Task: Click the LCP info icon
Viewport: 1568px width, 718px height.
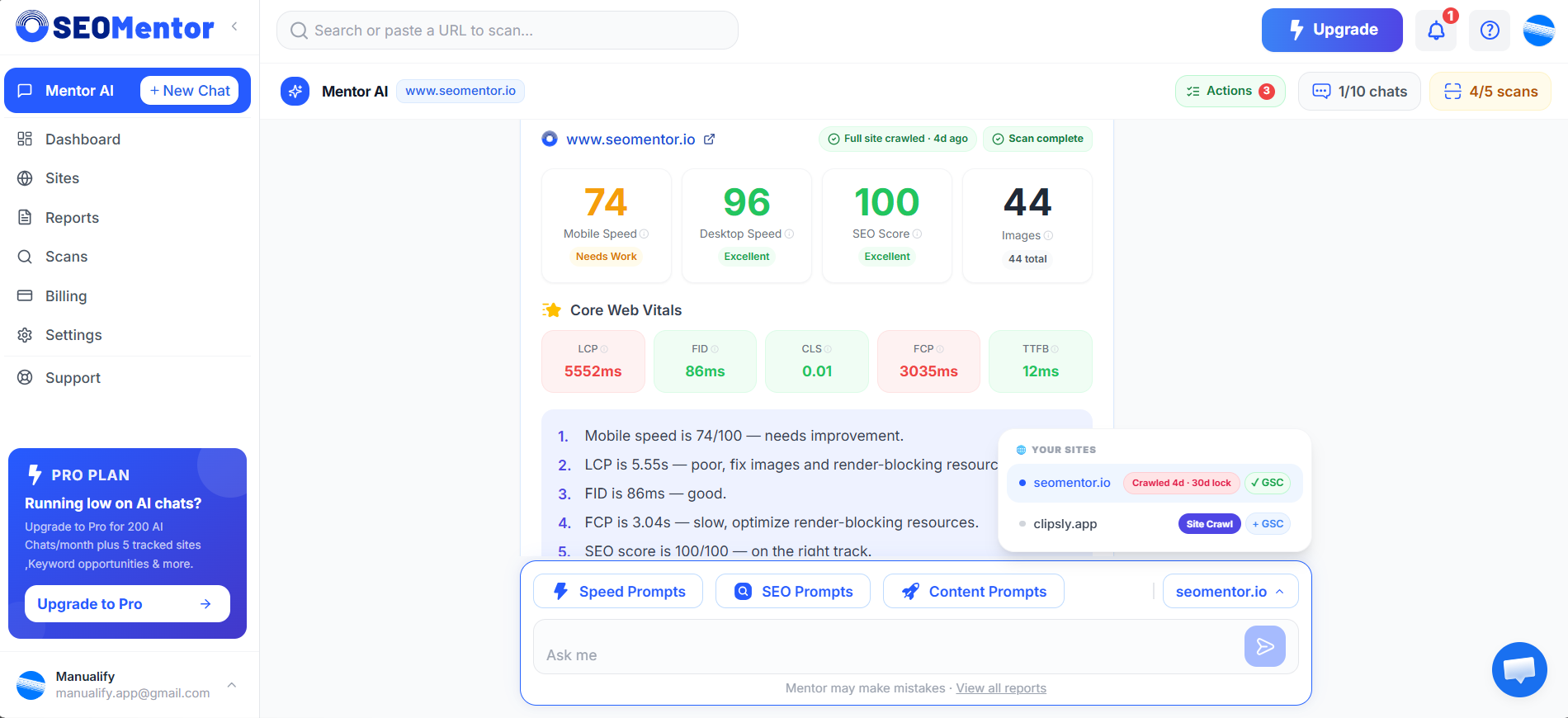Action: coord(604,349)
